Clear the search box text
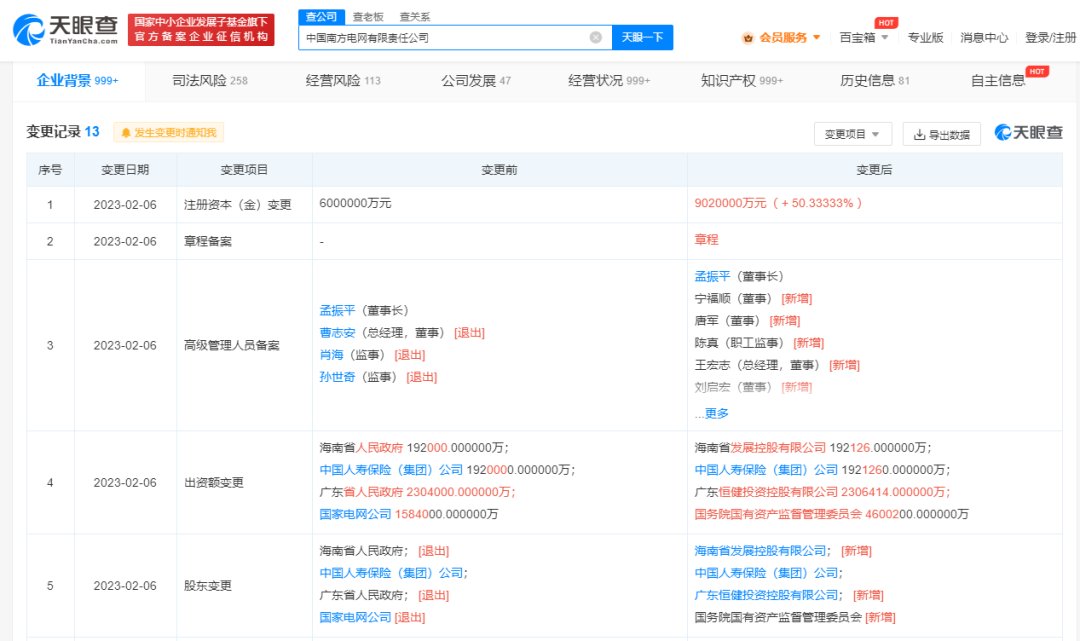This screenshot has width=1080, height=641. tap(596, 37)
